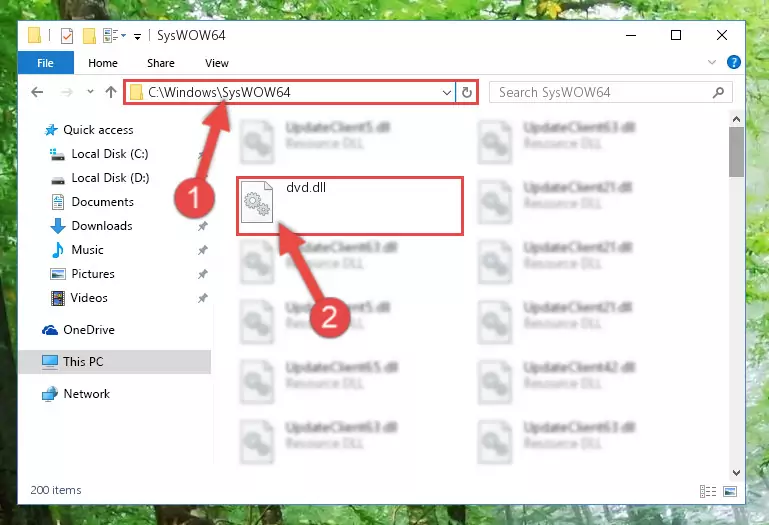Maximize the SysWOW64 window
Viewport: 769px width, 525px height.
pos(676,35)
